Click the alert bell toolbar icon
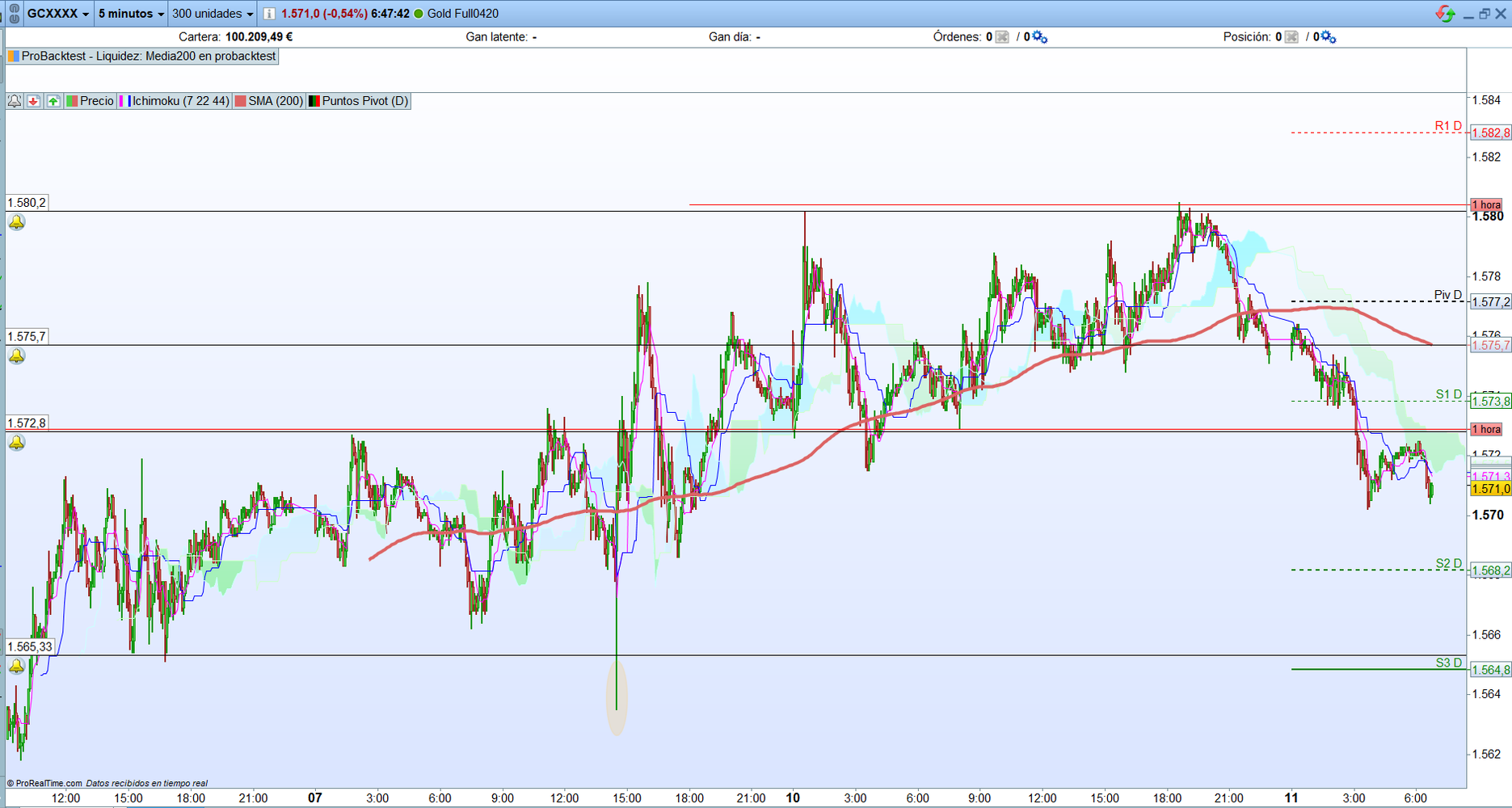Screen dimensions: 1512x808 coord(15,101)
